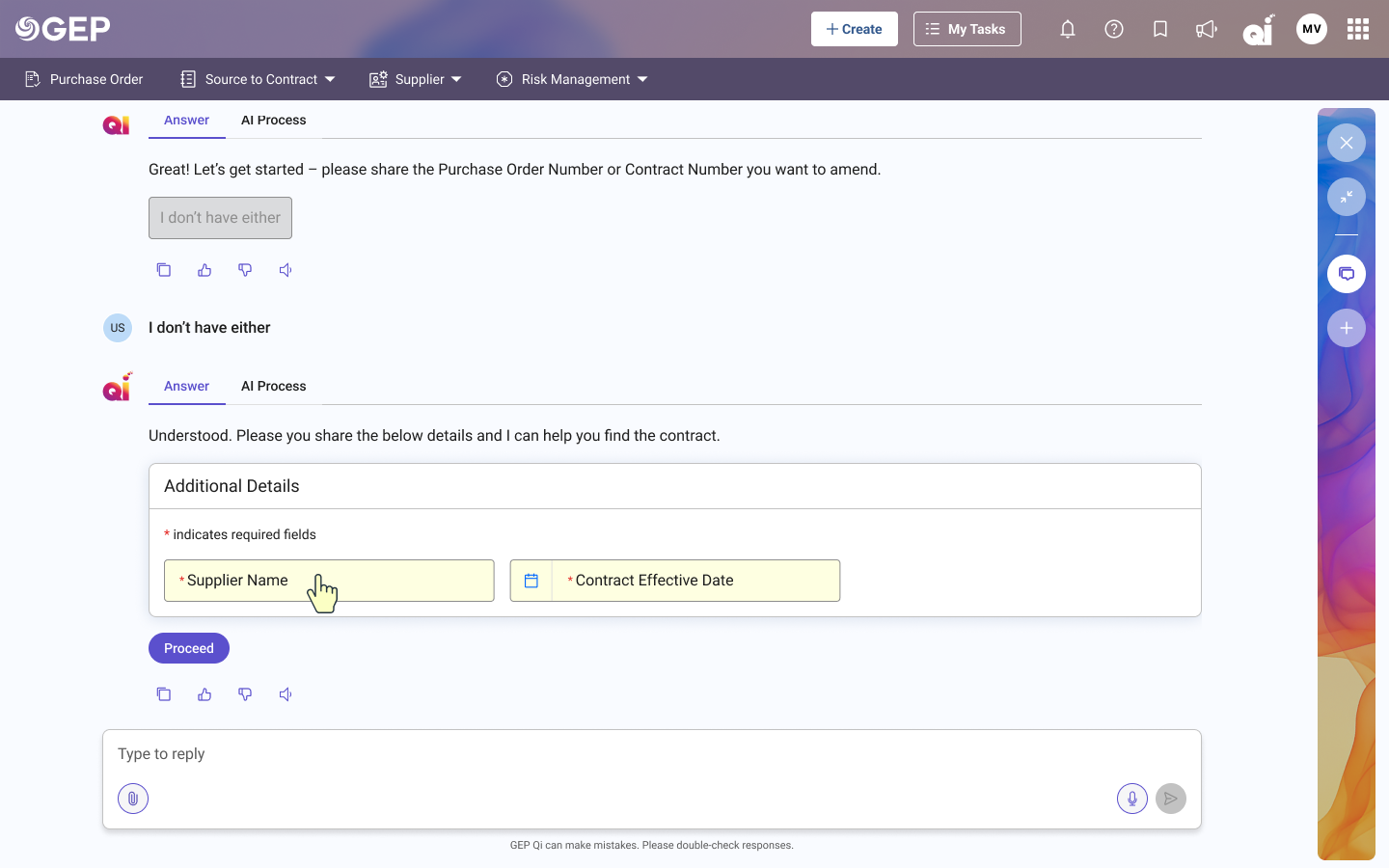
Task: Open date picker calendar icon
Action: click(531, 581)
